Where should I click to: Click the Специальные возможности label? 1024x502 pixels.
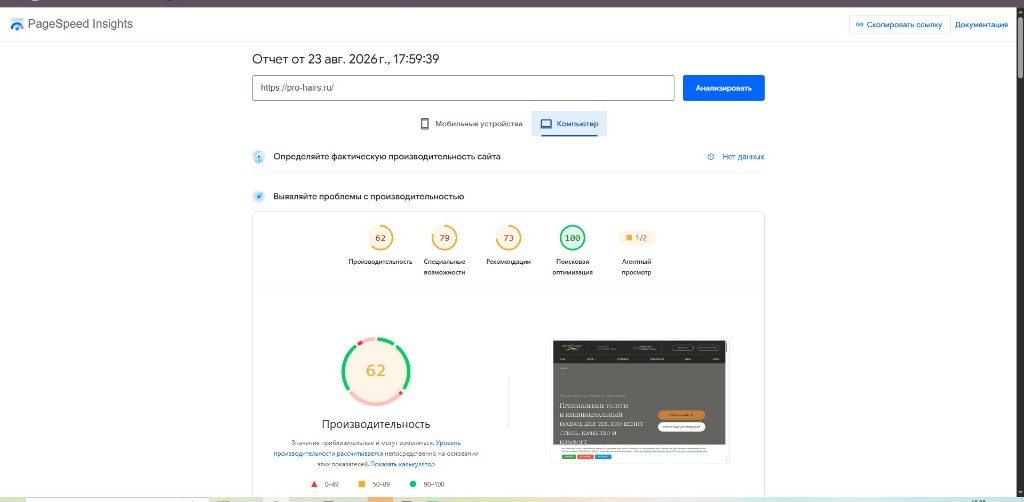coord(444,267)
